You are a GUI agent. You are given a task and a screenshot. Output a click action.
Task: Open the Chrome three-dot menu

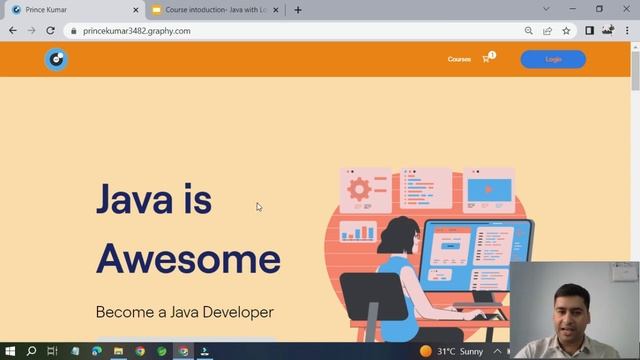click(x=627, y=31)
